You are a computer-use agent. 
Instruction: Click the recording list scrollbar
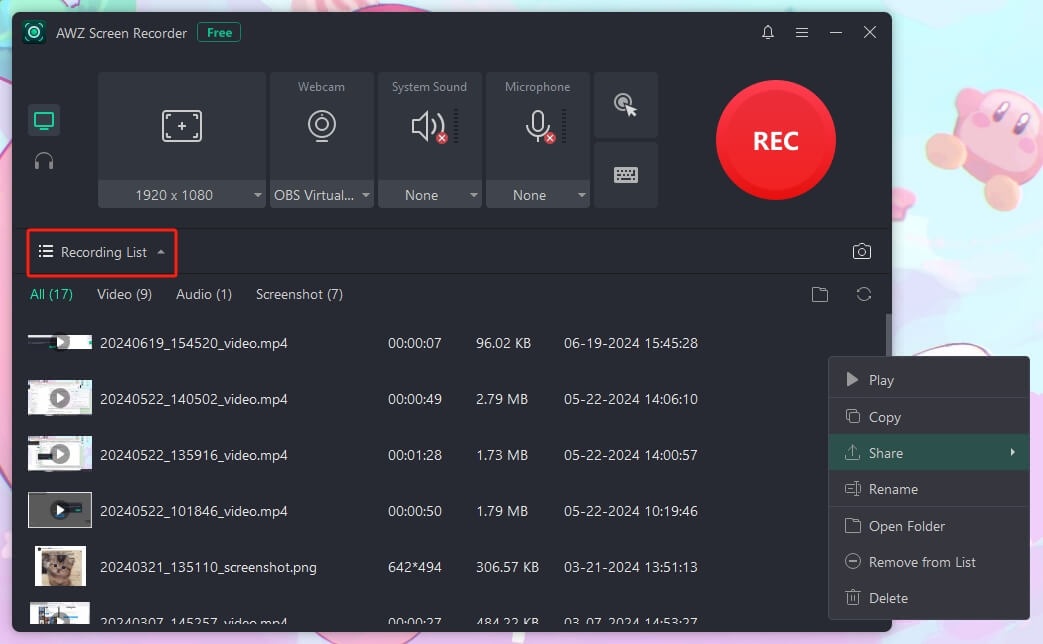click(x=888, y=335)
